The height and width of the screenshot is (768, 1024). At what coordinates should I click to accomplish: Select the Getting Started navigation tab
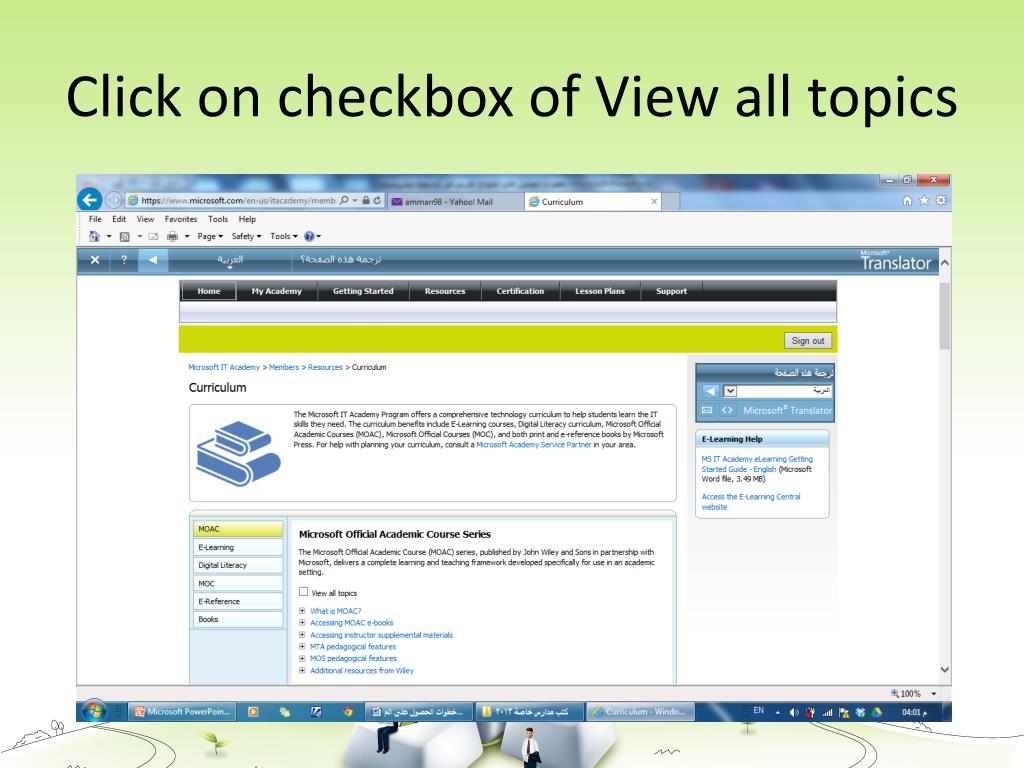363,291
